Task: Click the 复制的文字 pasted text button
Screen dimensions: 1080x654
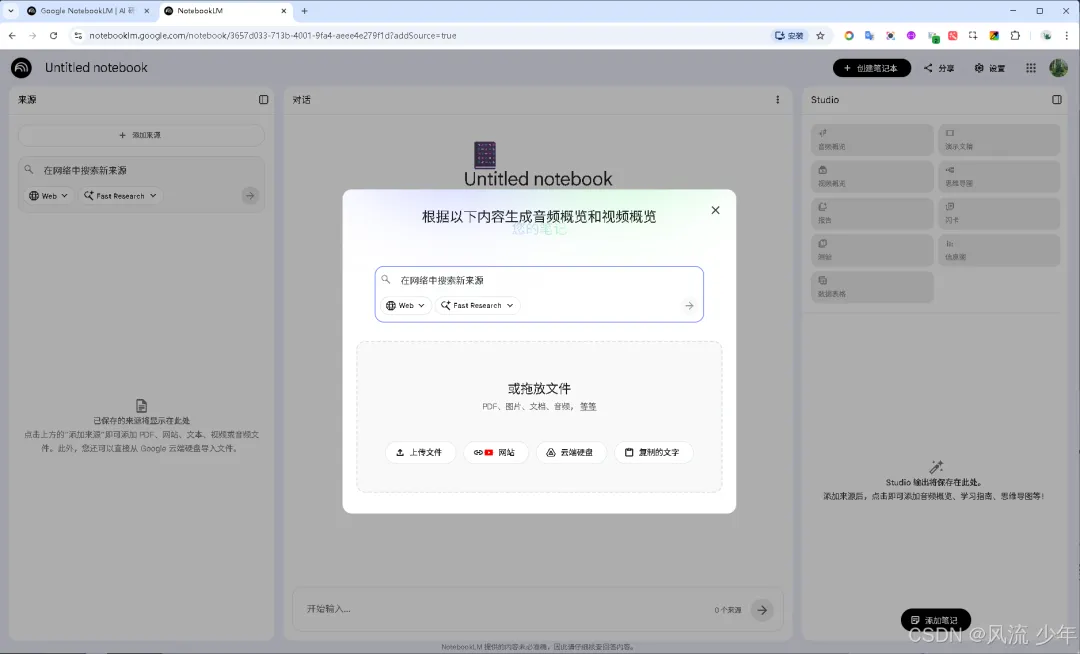Action: point(652,452)
